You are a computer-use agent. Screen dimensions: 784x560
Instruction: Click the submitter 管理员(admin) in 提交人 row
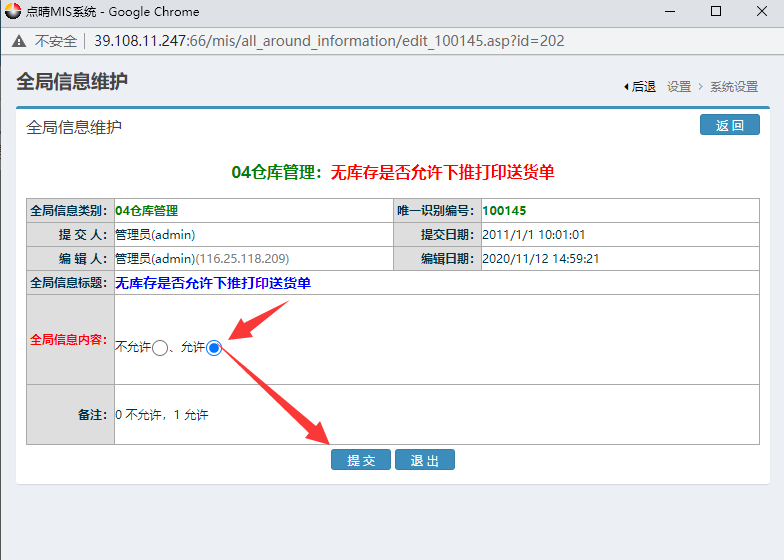coord(155,235)
